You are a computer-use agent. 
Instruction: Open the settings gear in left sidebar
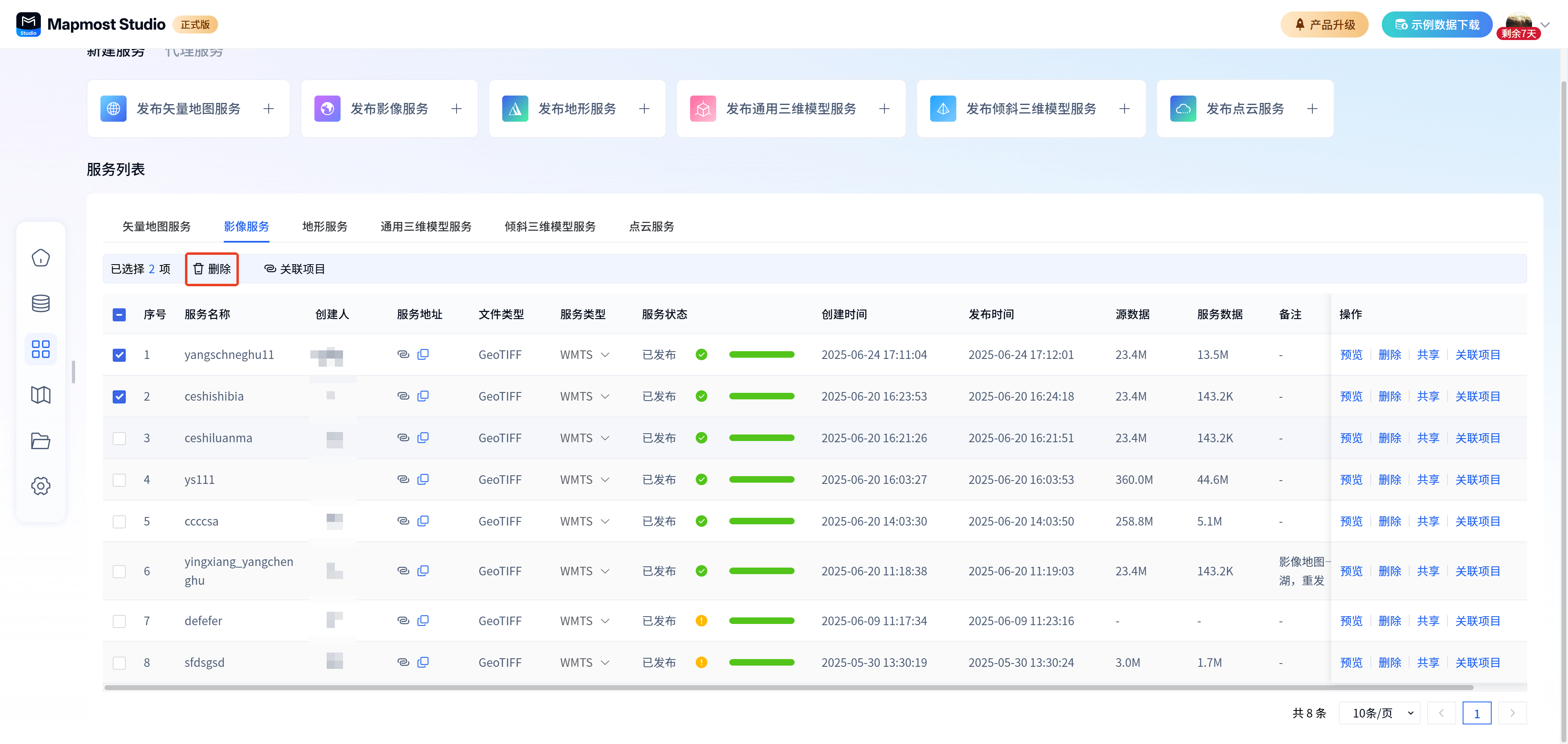[x=41, y=486]
